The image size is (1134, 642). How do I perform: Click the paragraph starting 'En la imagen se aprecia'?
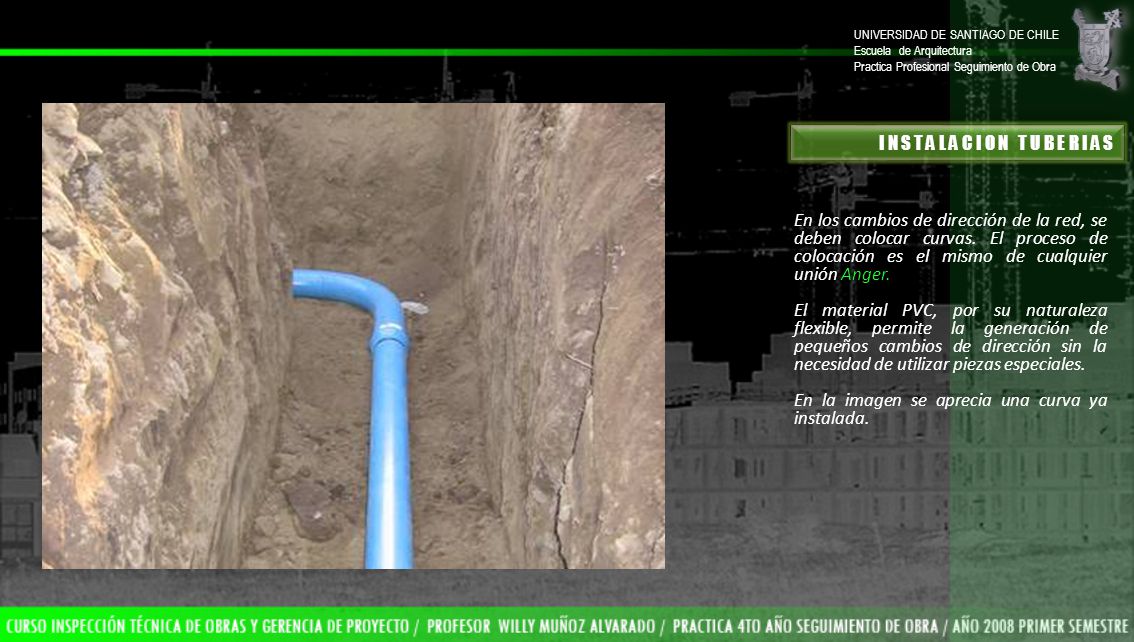pyautogui.click(x=950, y=409)
